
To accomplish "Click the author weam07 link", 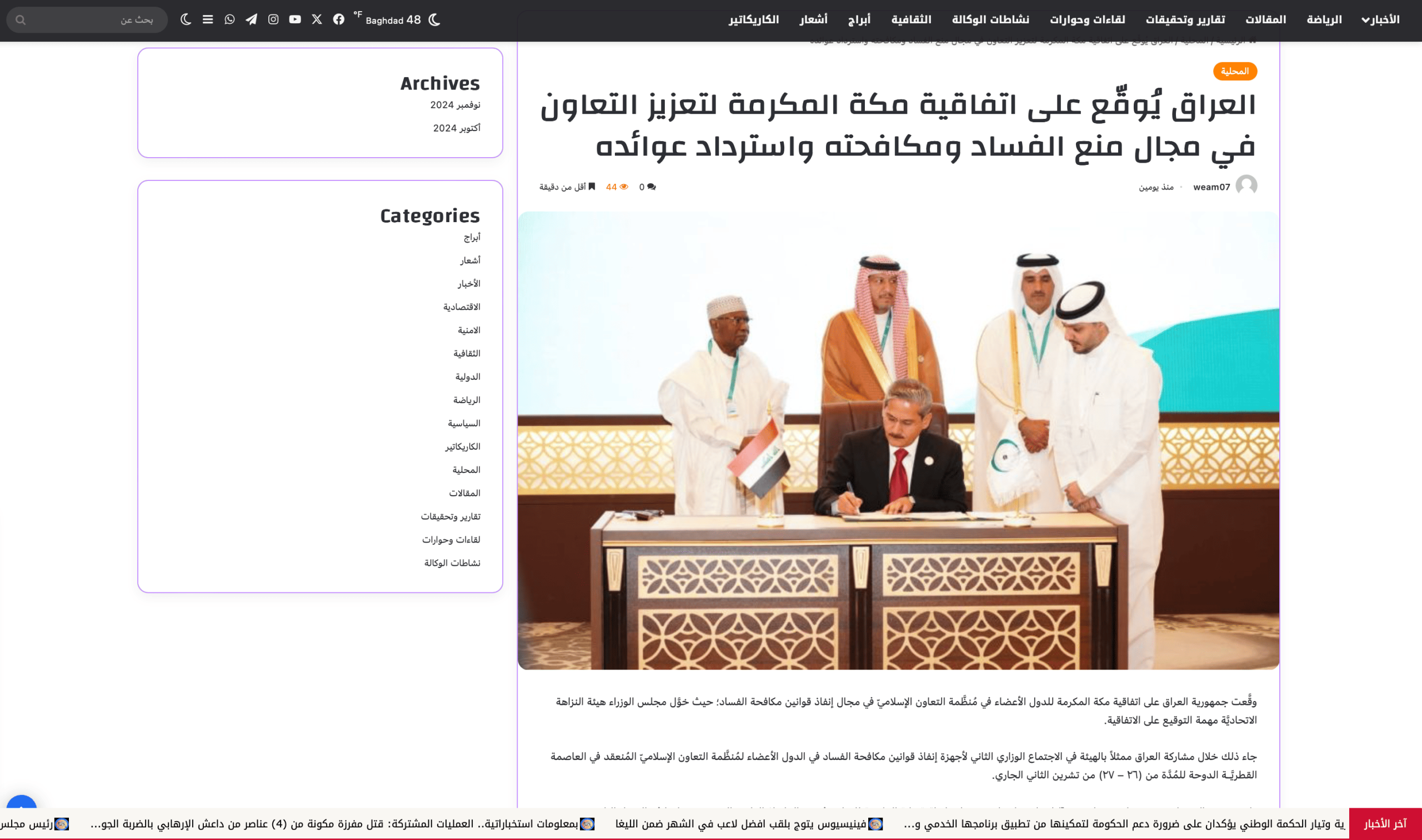I will tap(1211, 187).
